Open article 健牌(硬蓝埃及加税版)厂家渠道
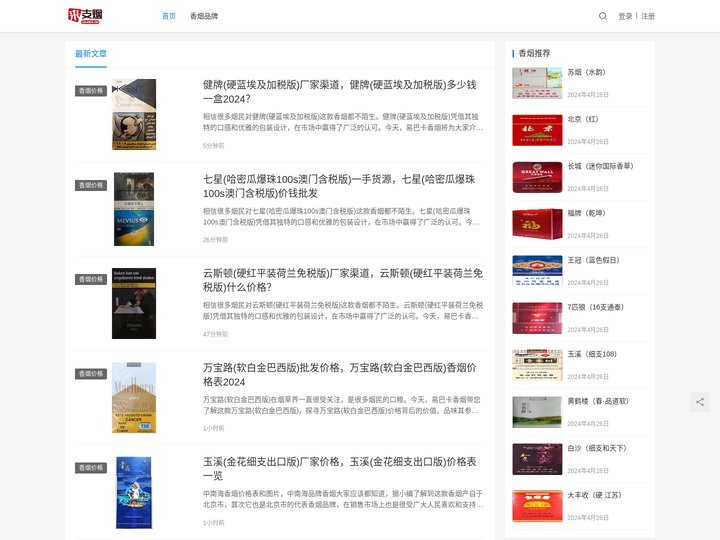Viewport: 720px width, 540px height. pos(340,91)
